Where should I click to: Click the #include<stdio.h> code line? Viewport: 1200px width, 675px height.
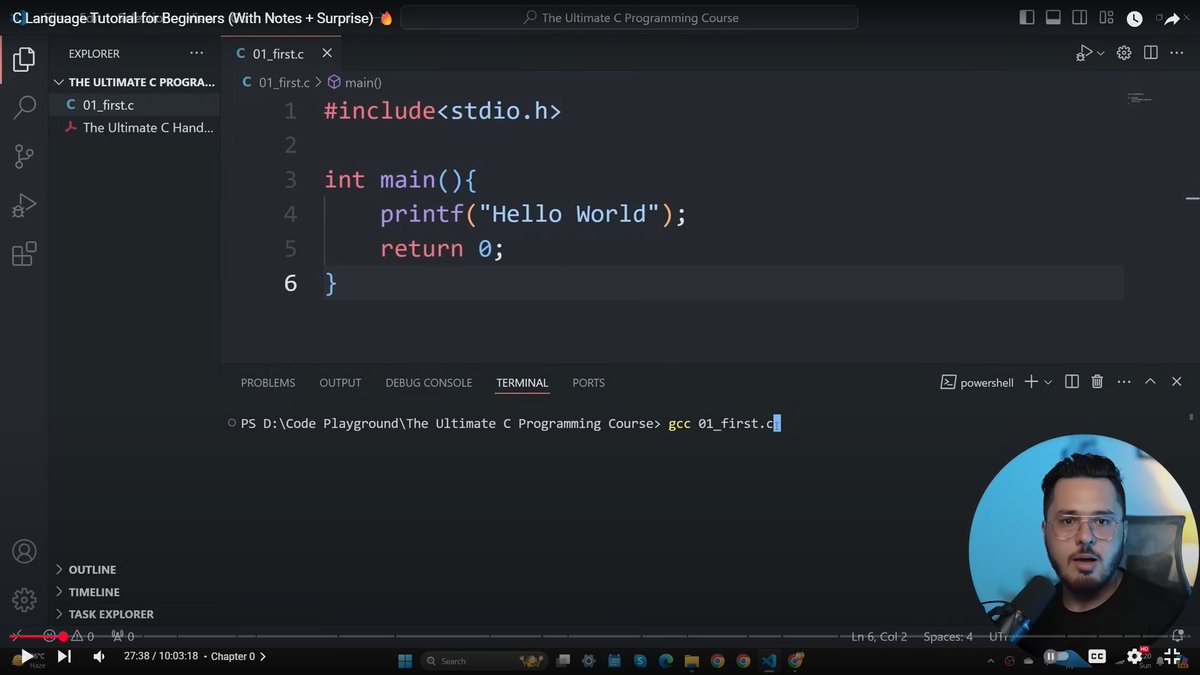(442, 111)
